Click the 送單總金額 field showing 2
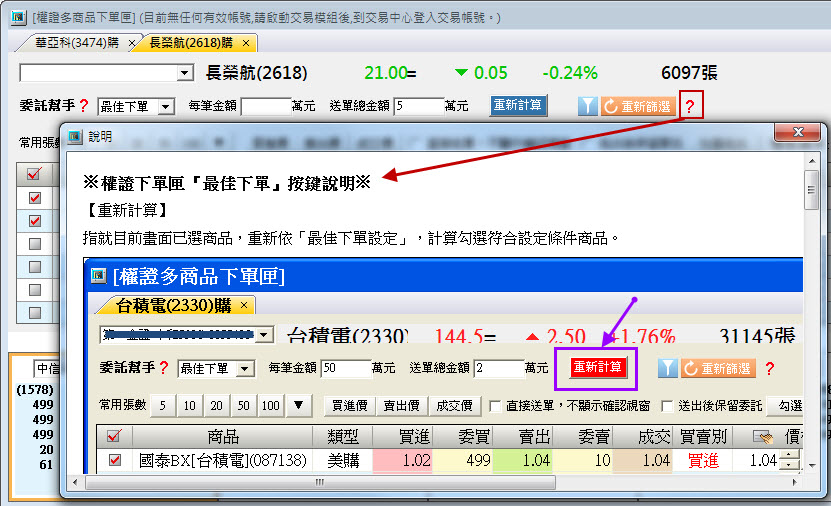 (x=499, y=368)
